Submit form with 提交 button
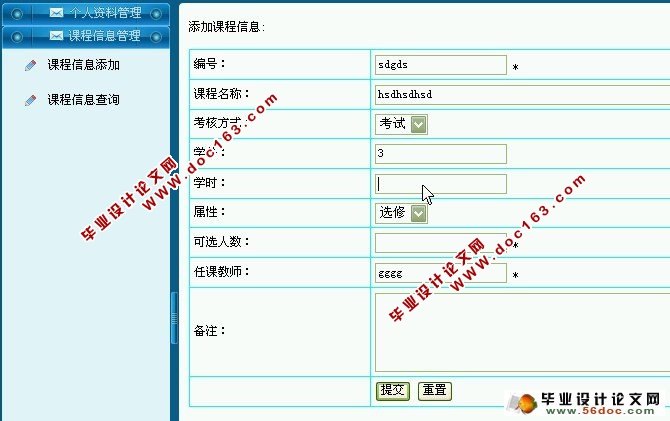The image size is (670, 421). [393, 391]
